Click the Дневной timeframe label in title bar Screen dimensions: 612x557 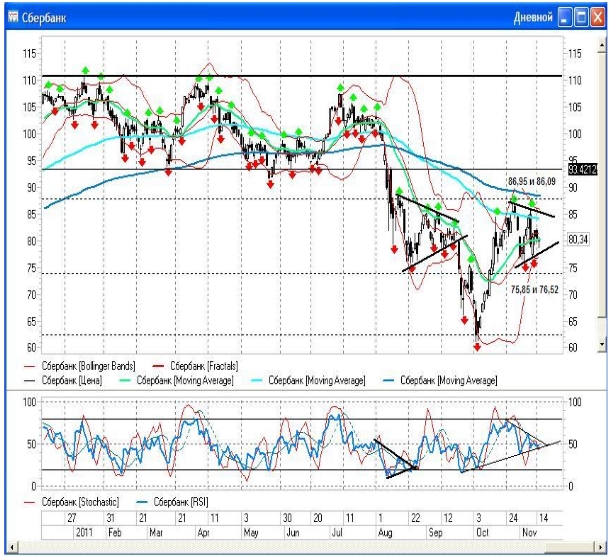pos(533,18)
